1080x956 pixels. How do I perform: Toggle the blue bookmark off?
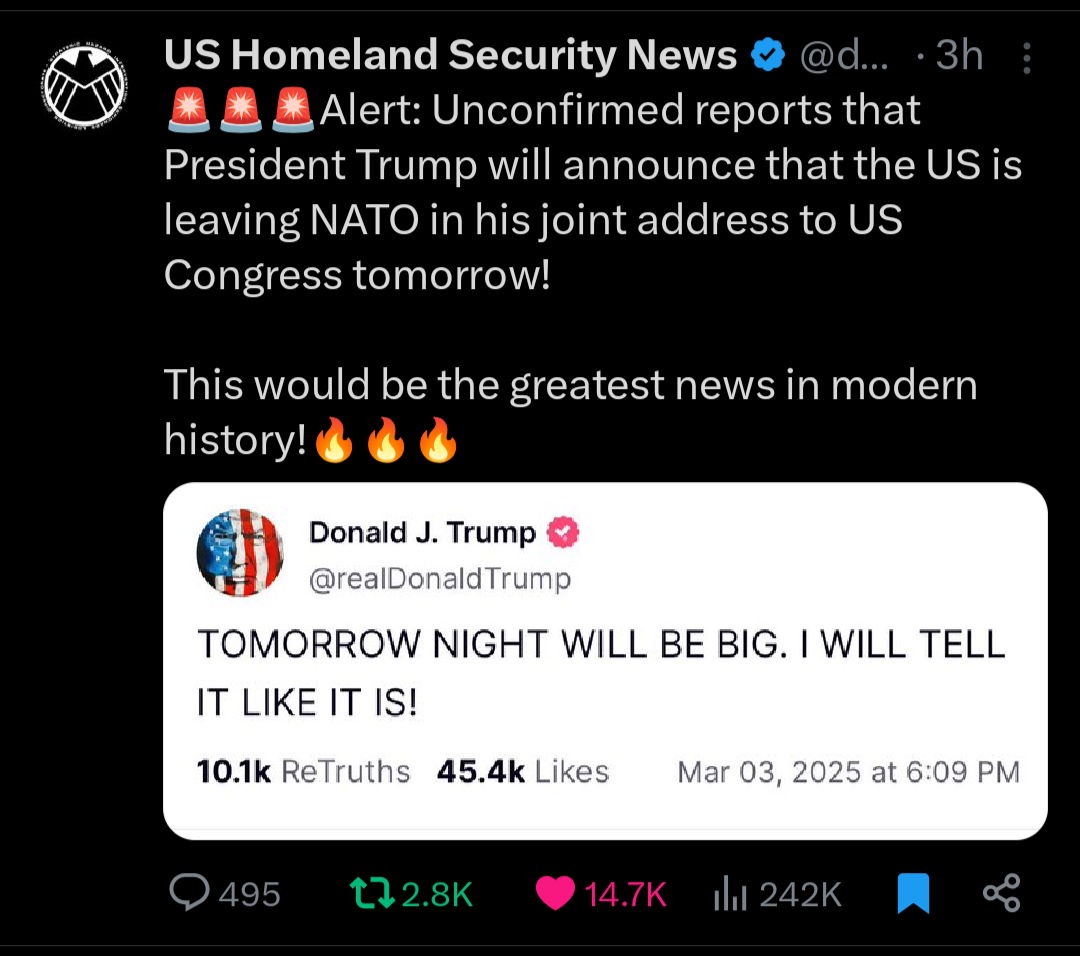[913, 893]
